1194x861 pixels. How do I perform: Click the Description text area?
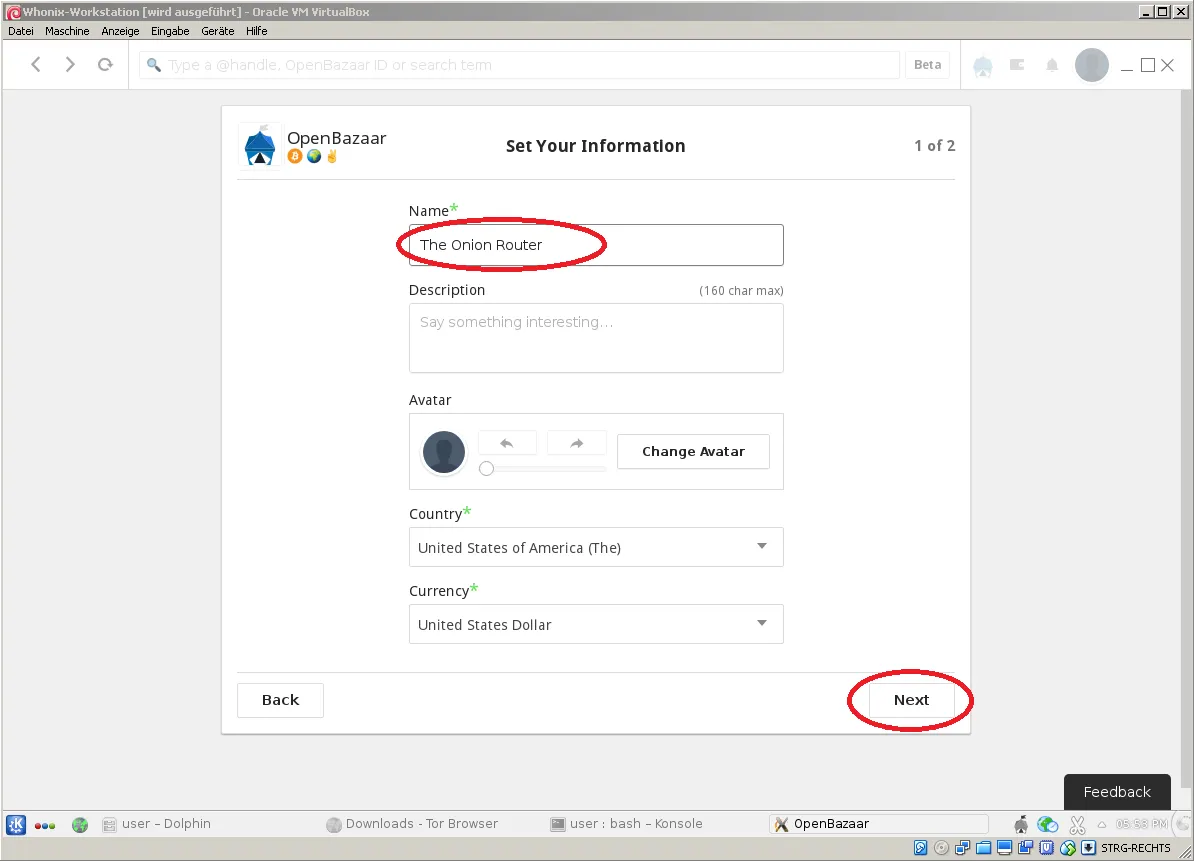[596, 338]
